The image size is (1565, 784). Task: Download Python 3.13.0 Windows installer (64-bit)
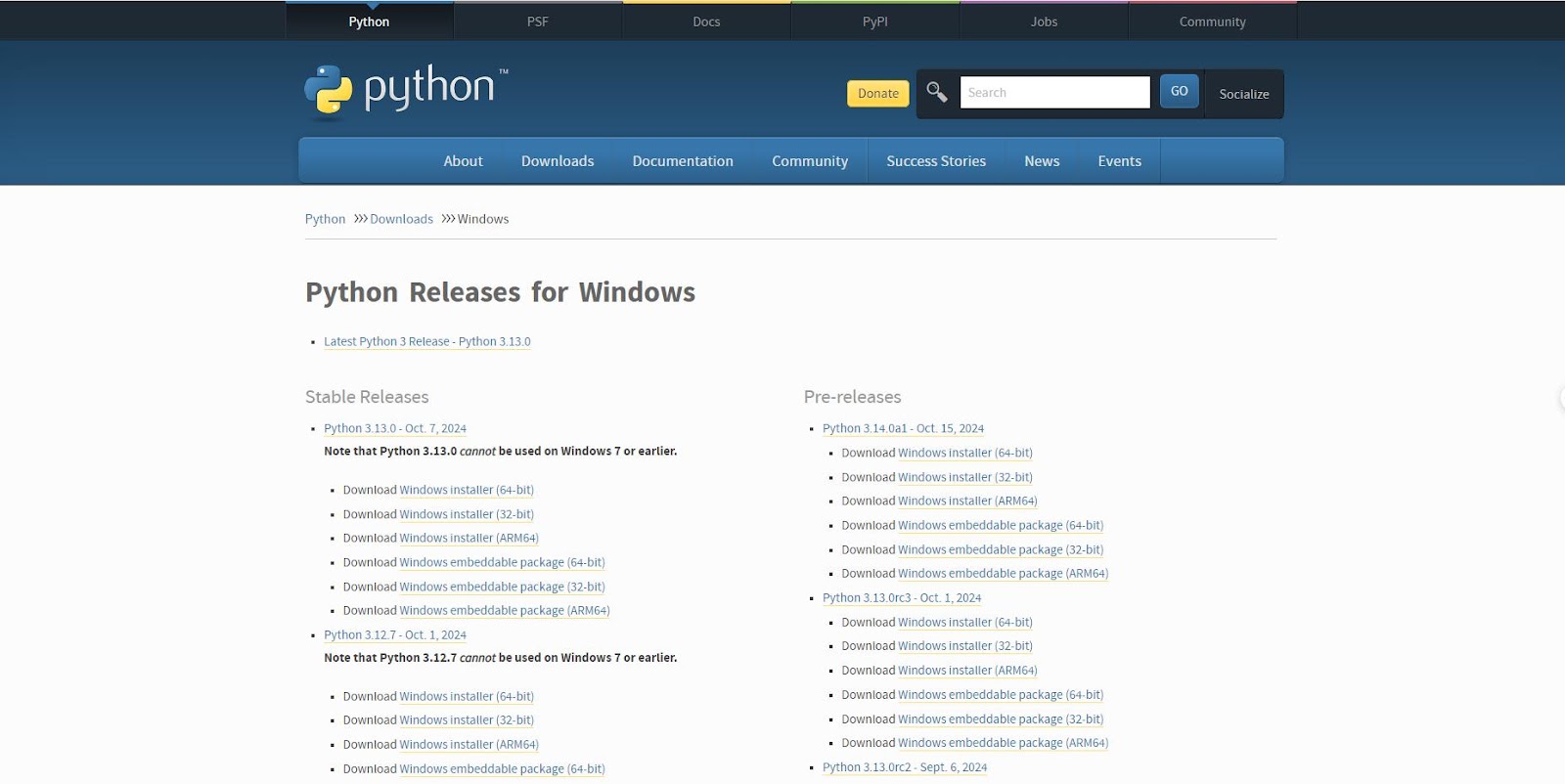tap(467, 491)
